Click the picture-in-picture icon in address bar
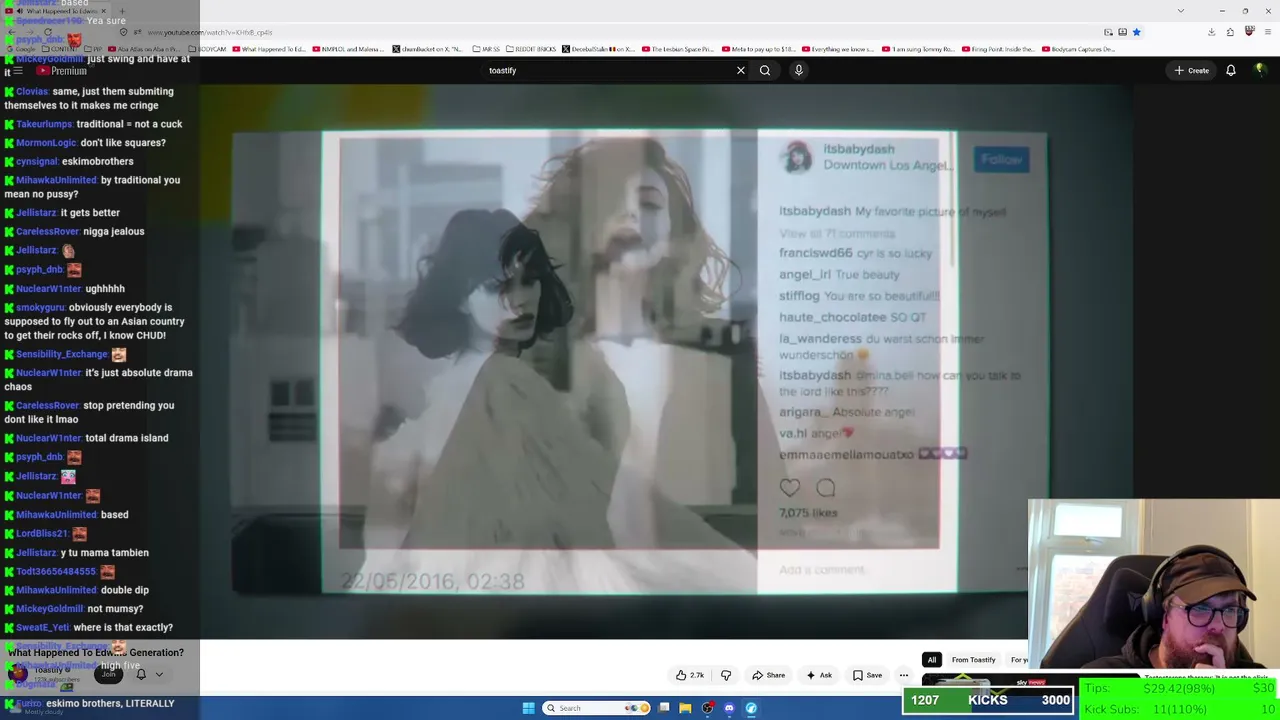The image size is (1280, 720). (1108, 32)
